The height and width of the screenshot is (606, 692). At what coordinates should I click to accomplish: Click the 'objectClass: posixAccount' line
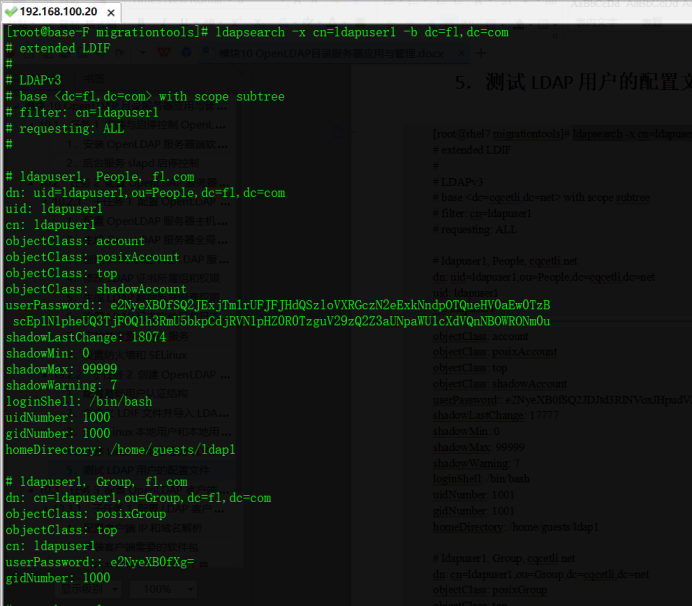pyautogui.click(x=93, y=257)
